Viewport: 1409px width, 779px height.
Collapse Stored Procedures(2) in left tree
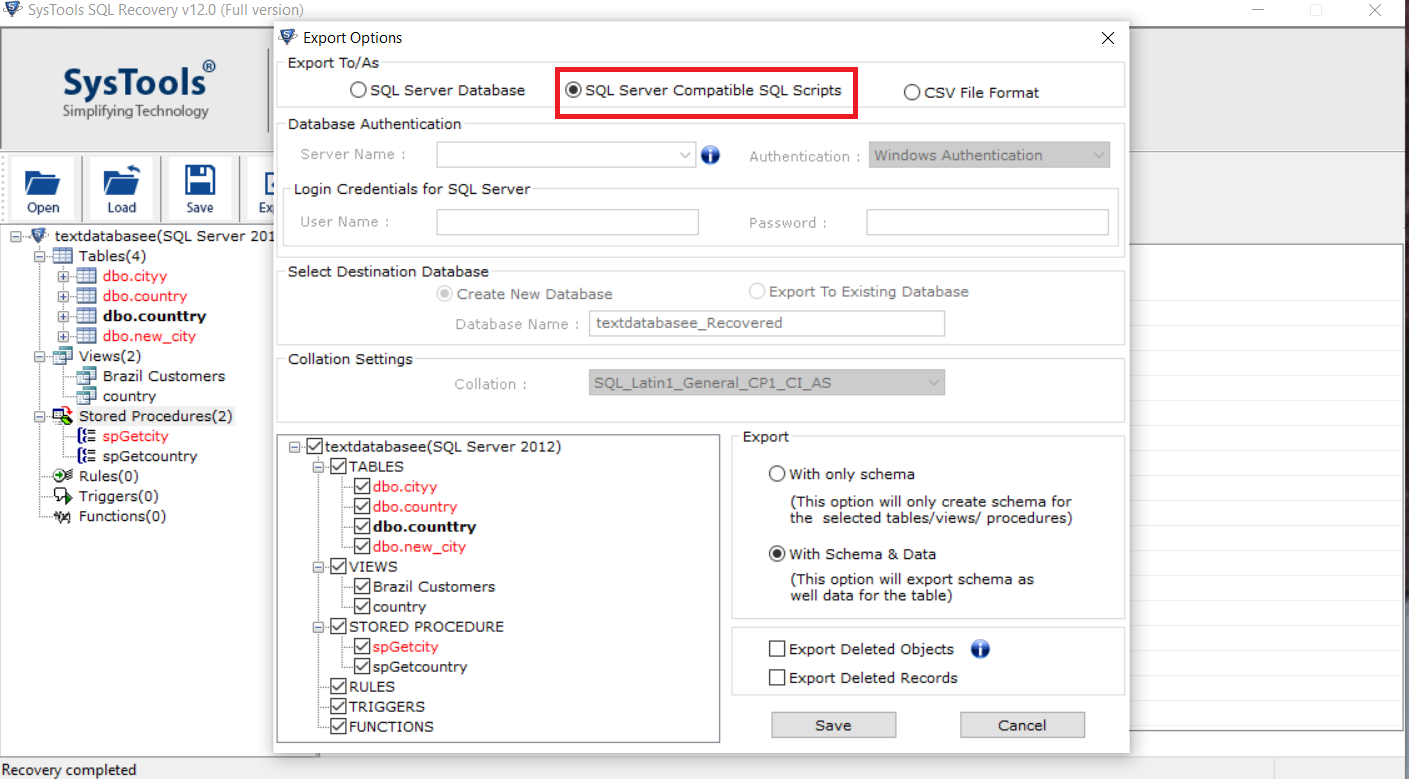39,416
